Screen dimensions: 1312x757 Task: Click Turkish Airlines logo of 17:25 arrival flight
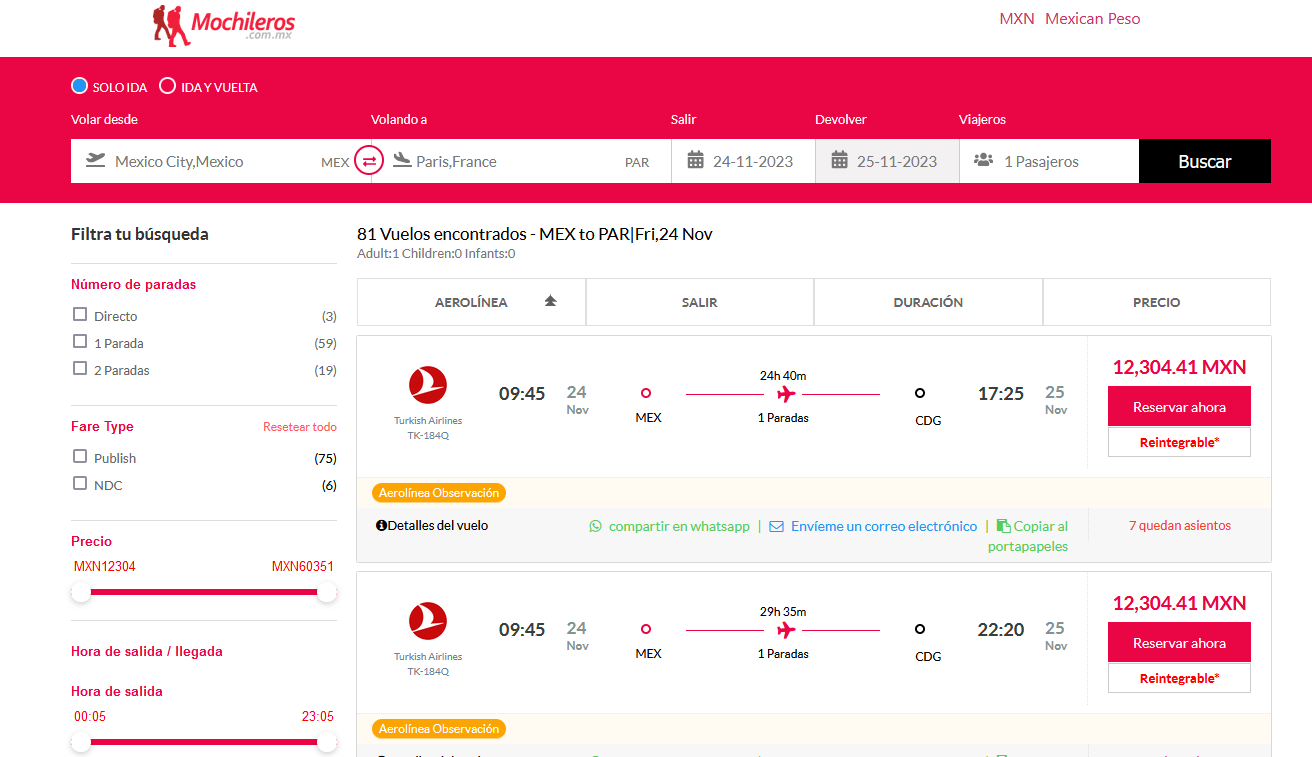[428, 385]
